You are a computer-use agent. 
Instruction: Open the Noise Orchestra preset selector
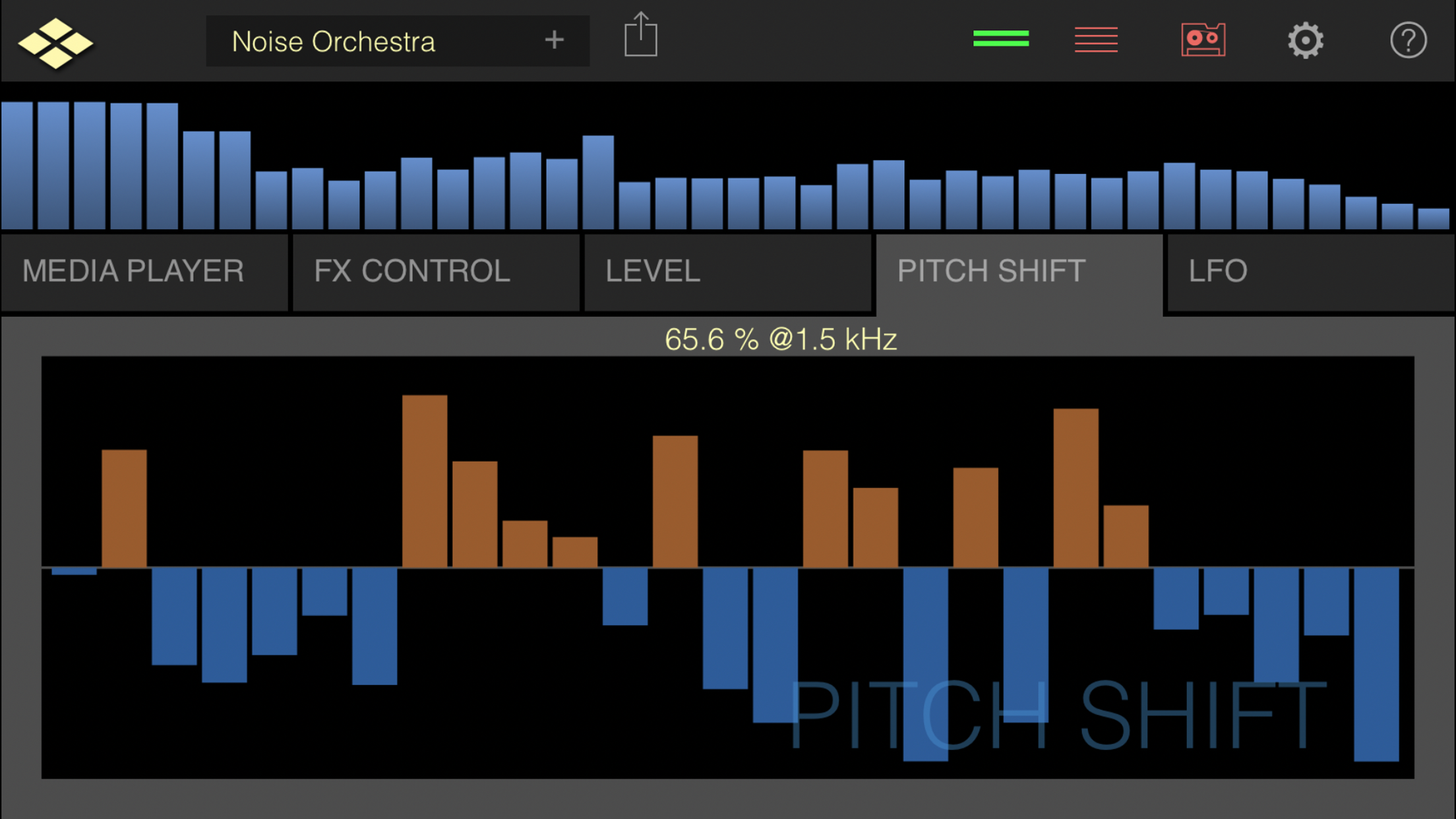coord(369,42)
